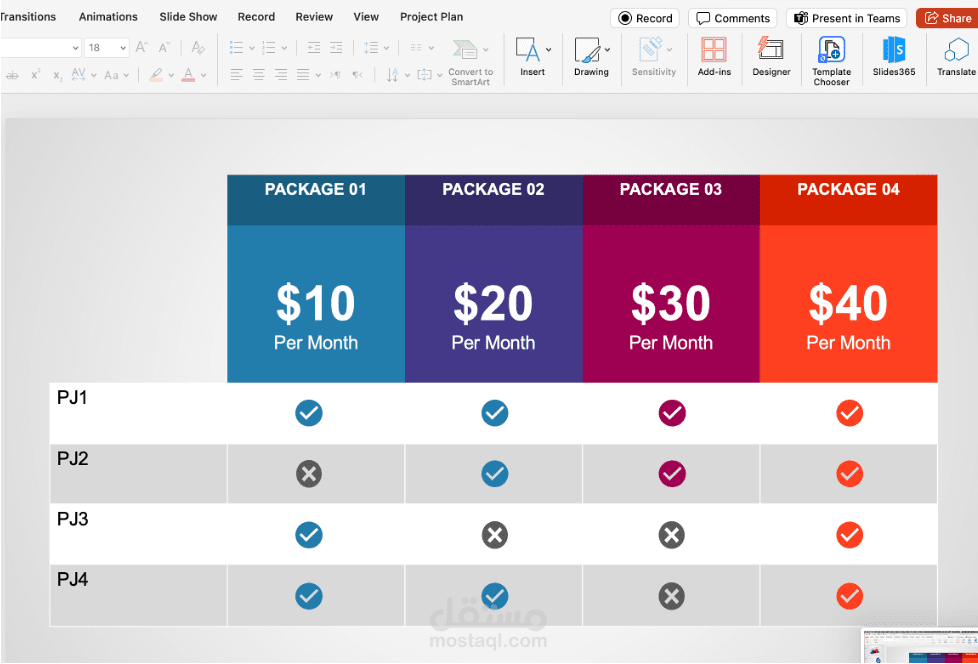Image resolution: width=978 pixels, height=664 pixels.
Task: Open the line spacing options
Action: pyautogui.click(x=371, y=47)
